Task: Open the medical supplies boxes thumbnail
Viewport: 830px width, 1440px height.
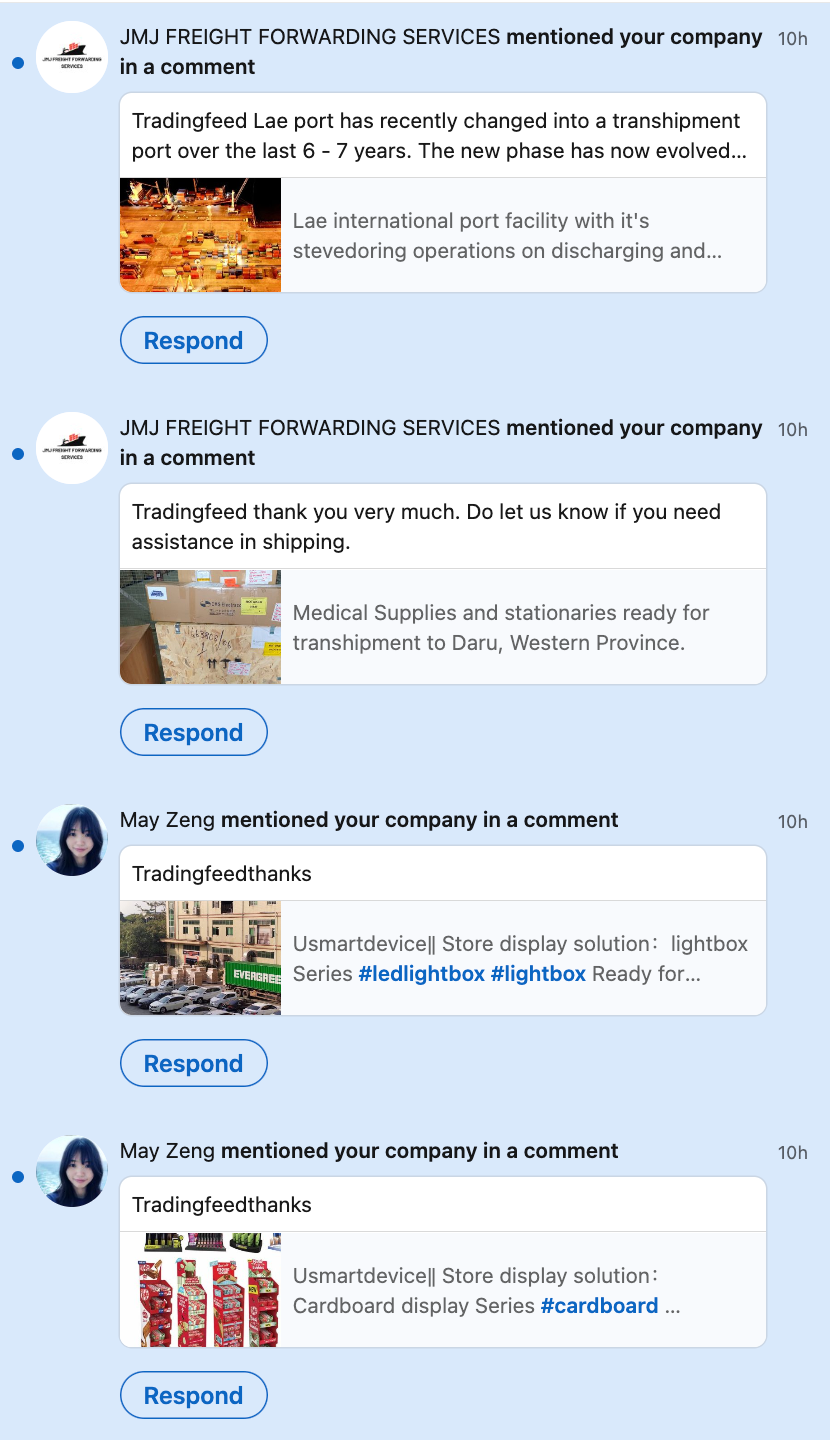Action: [200, 627]
